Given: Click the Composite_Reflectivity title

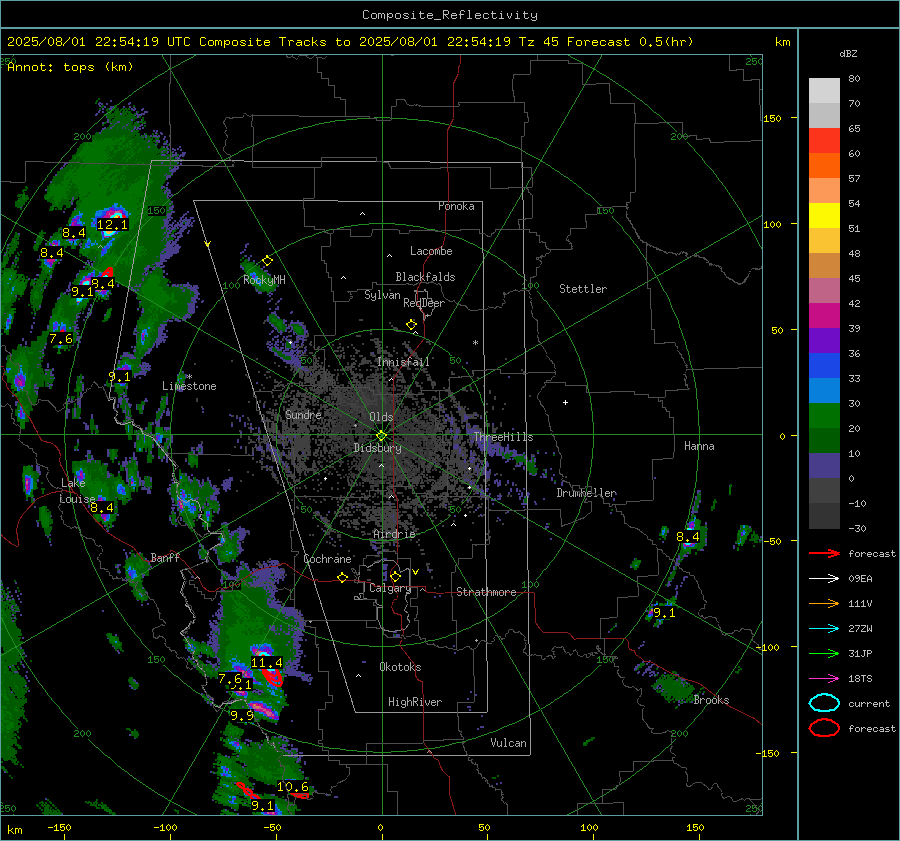Looking at the screenshot, I should coord(450,15).
